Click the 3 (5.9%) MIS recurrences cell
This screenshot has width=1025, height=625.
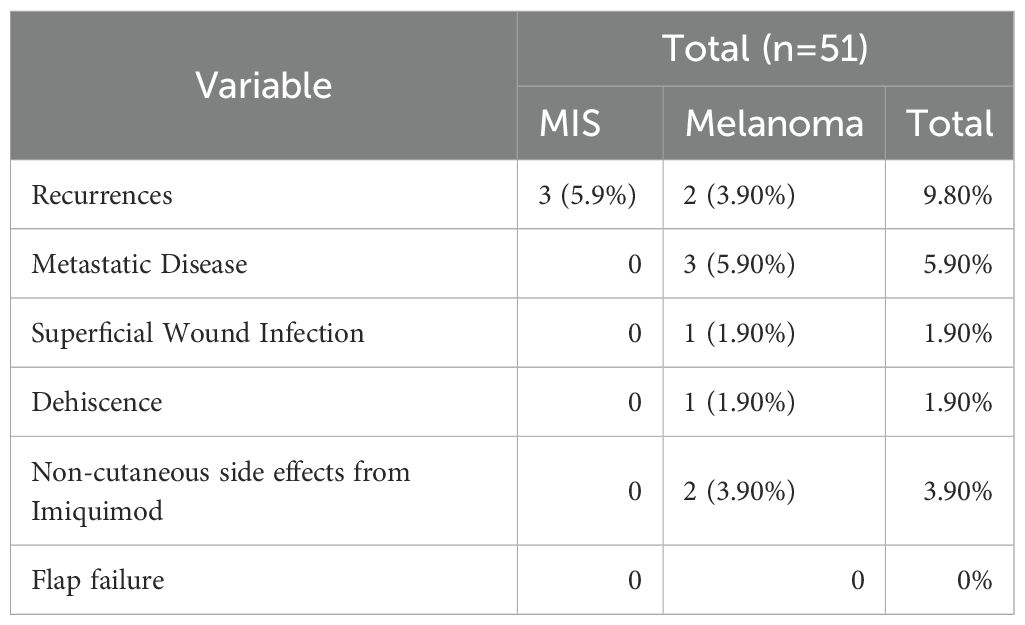coord(589,195)
